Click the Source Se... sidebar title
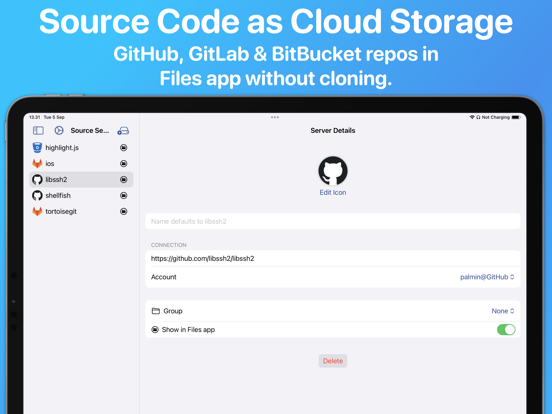The width and height of the screenshot is (552, 414). click(90, 131)
